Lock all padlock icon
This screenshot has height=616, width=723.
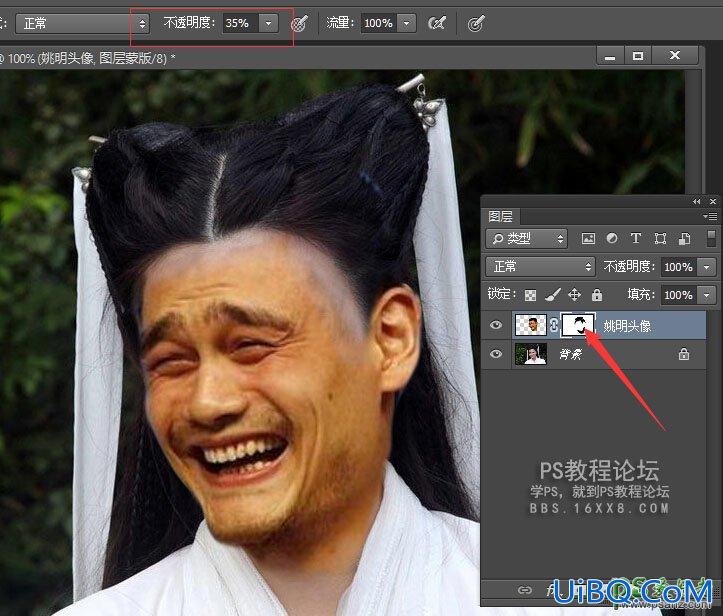tap(597, 295)
